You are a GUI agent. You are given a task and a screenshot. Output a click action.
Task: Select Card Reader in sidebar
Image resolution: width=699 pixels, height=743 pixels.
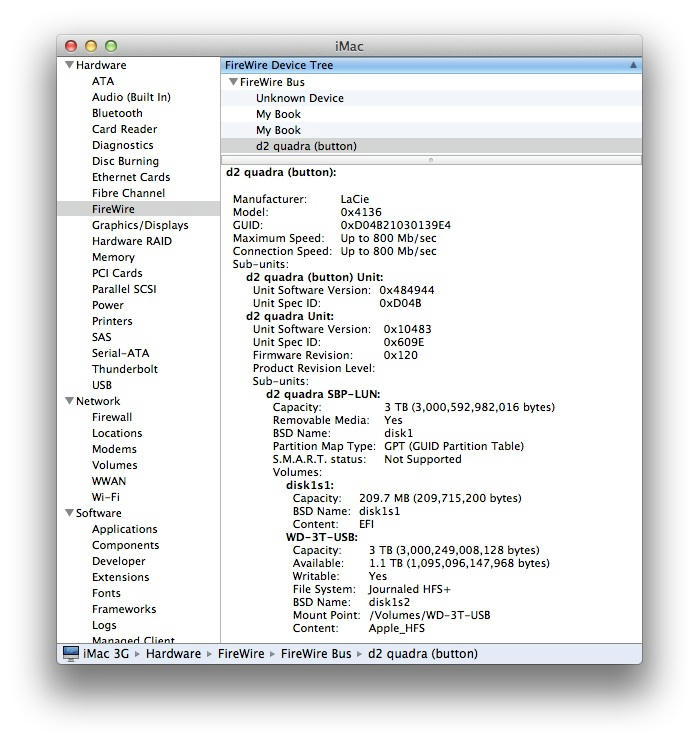pyautogui.click(x=125, y=129)
